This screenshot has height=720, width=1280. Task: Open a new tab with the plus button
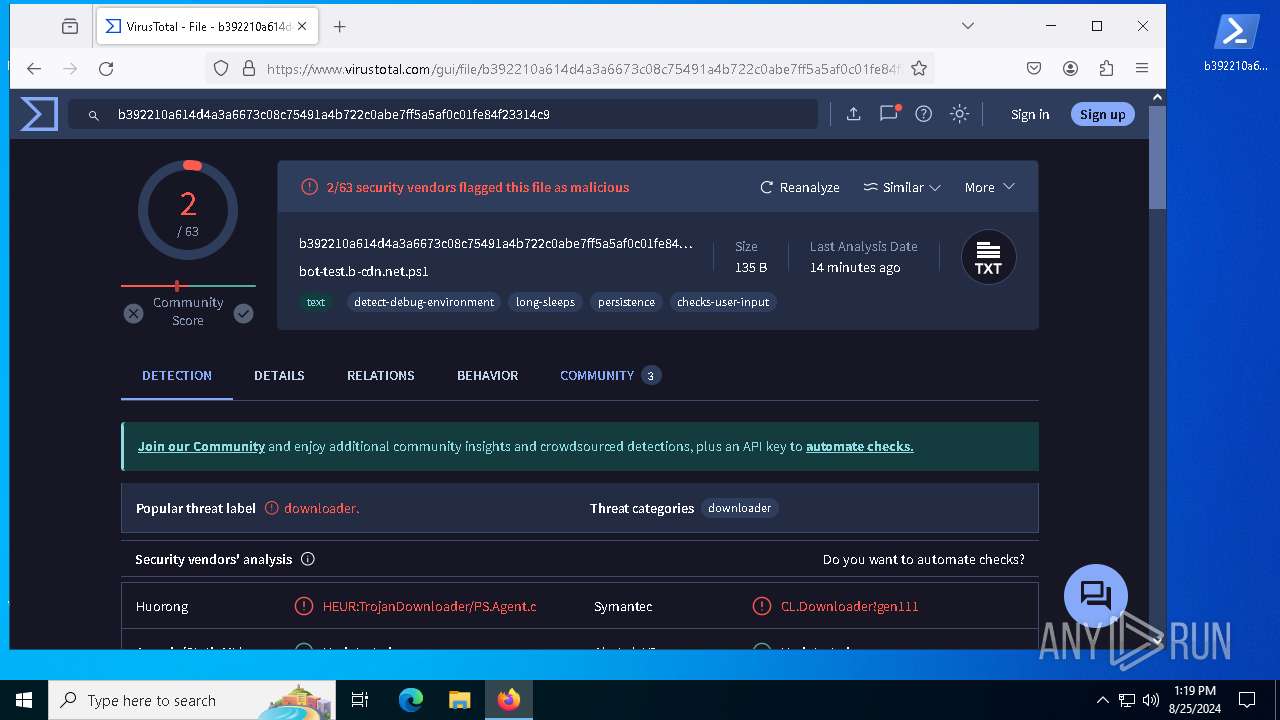[340, 27]
